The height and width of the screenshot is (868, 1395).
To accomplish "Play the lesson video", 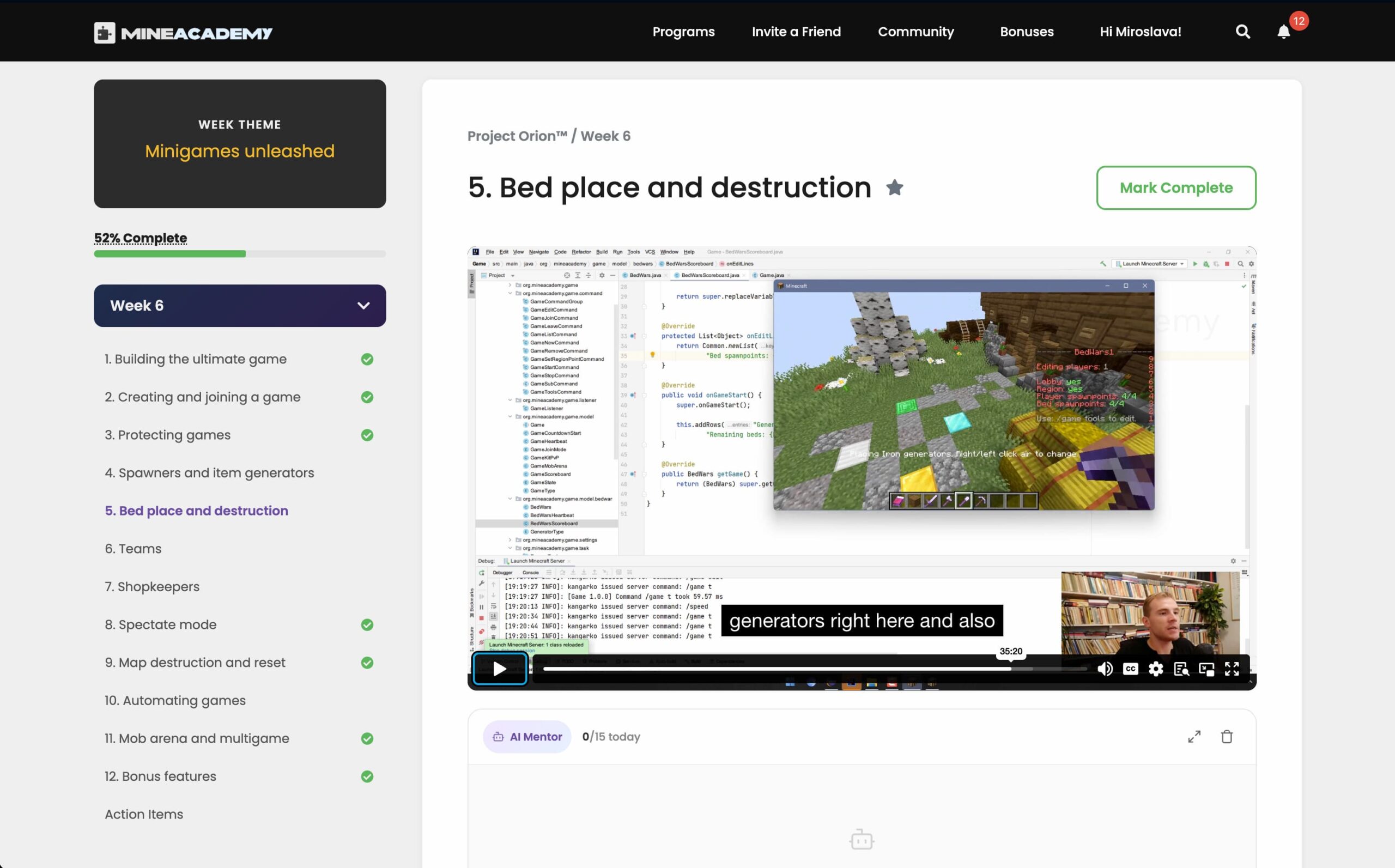I will tap(500, 669).
